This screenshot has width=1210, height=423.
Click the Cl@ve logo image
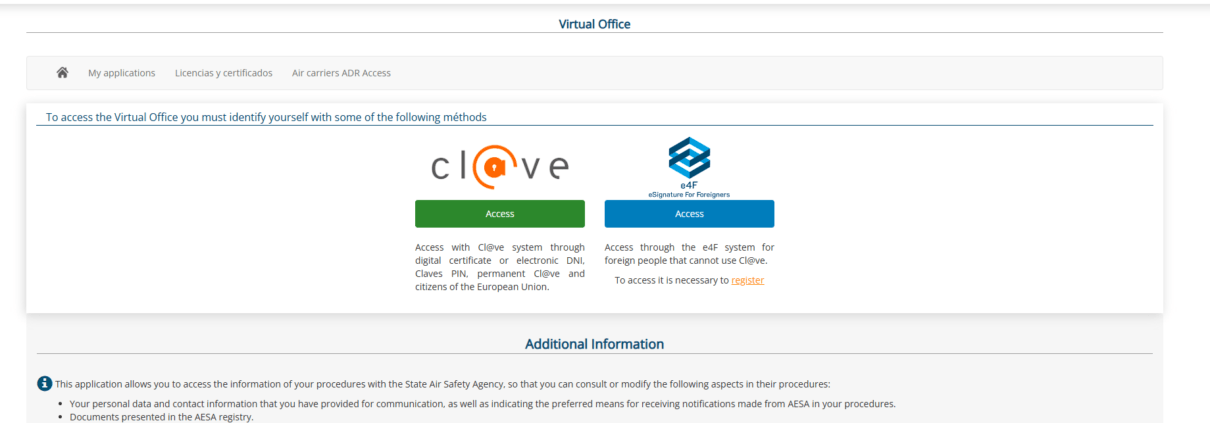coord(499,166)
